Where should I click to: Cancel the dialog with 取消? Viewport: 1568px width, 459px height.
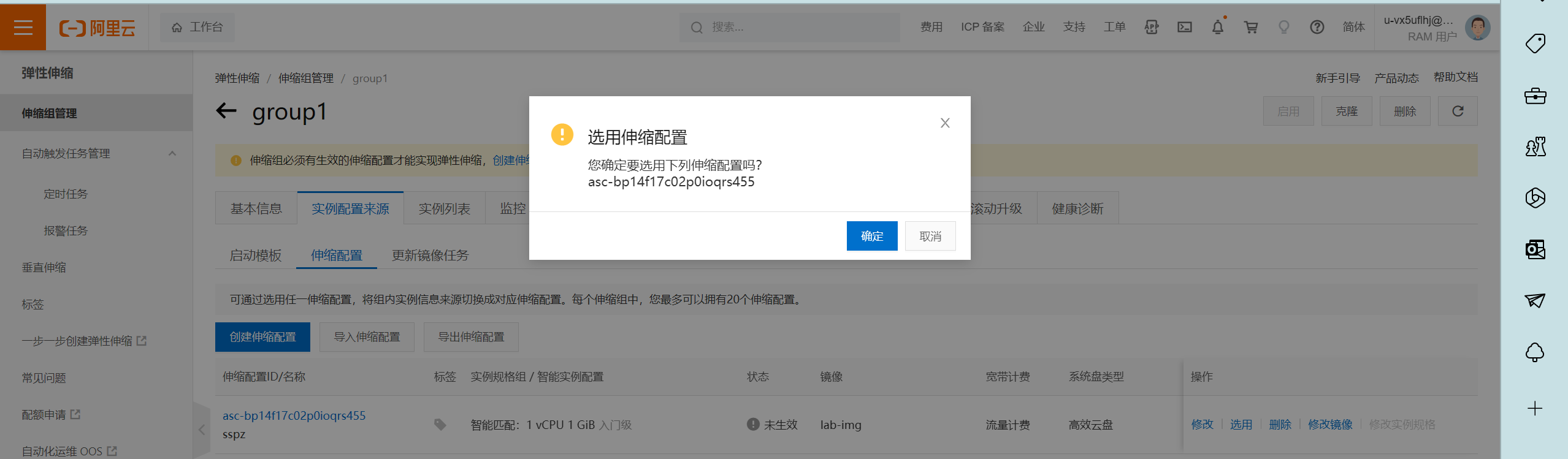tap(930, 236)
